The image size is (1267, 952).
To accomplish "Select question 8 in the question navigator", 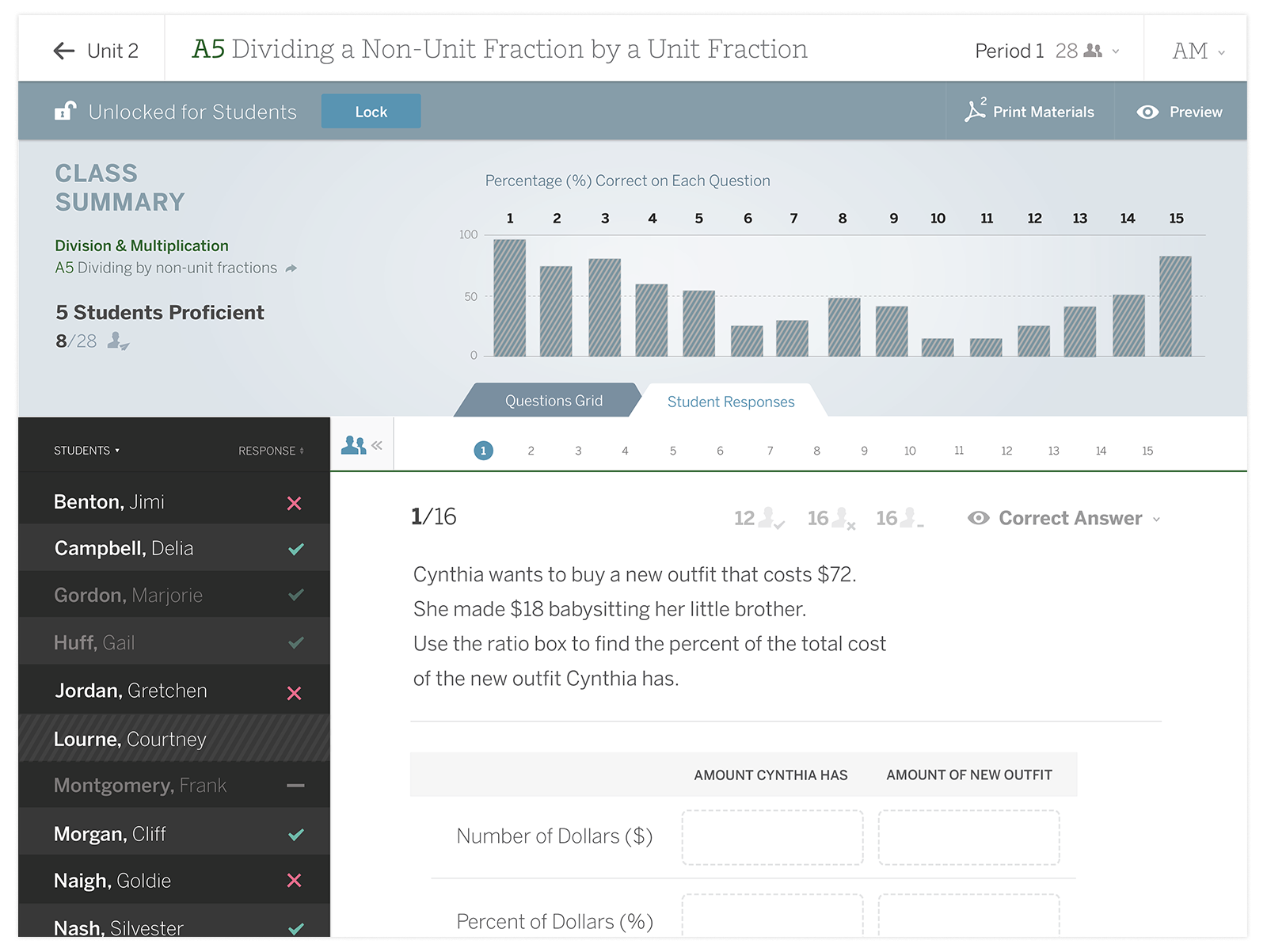I will click(x=816, y=451).
